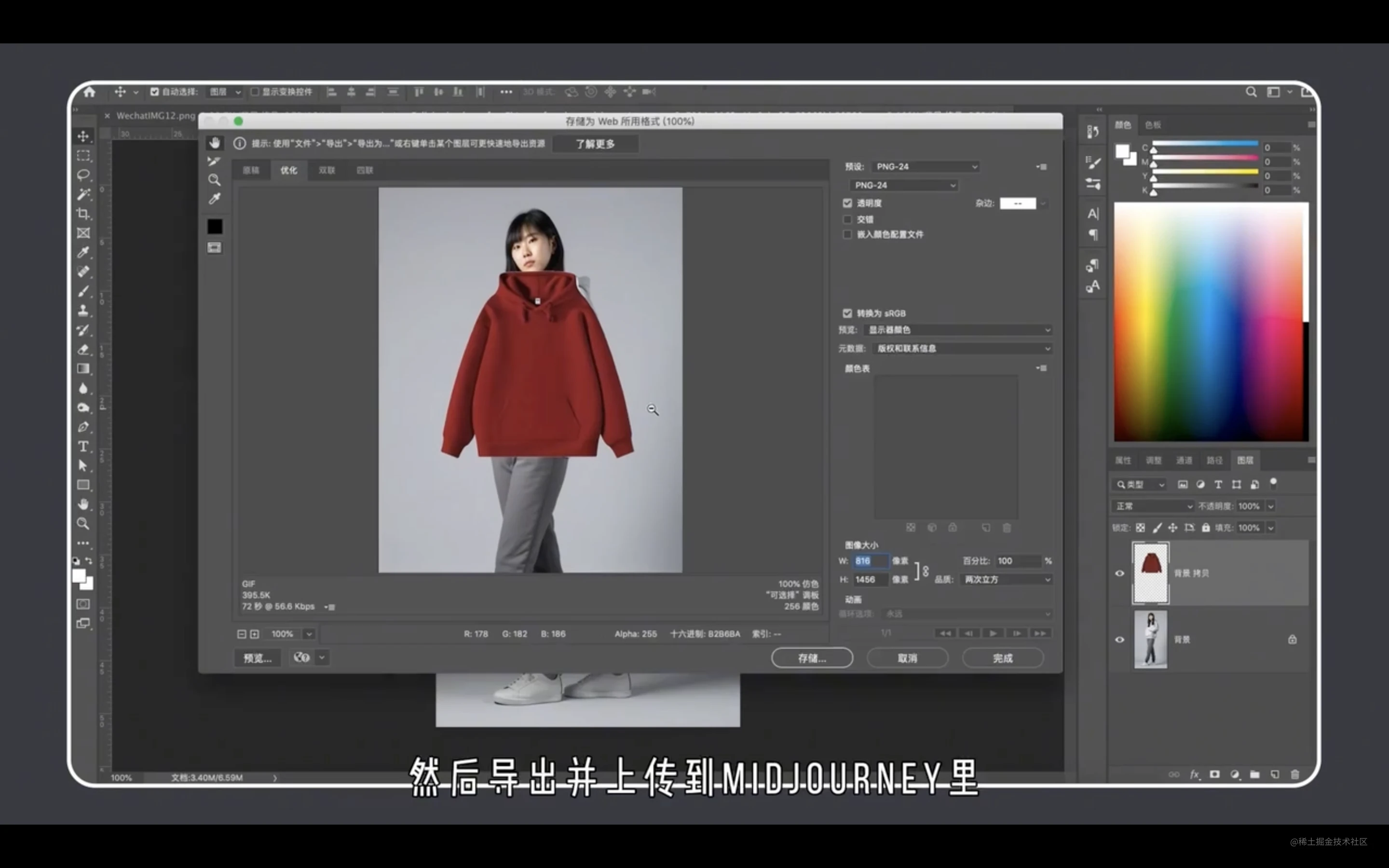The height and width of the screenshot is (868, 1389).
Task: Toggle the convert to sRGB checkbox
Action: pos(847,313)
